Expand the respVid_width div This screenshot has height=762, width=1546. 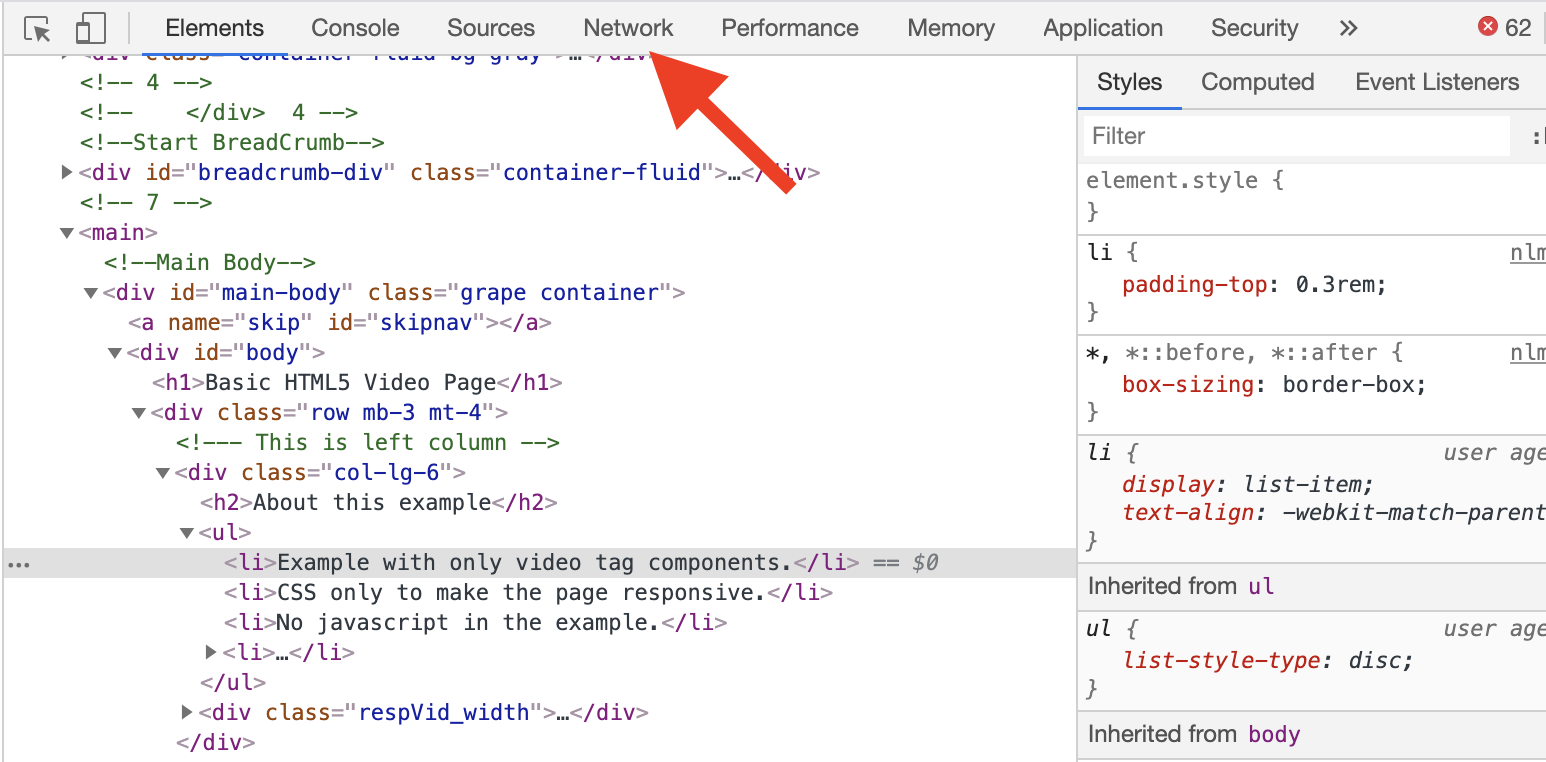(x=187, y=712)
